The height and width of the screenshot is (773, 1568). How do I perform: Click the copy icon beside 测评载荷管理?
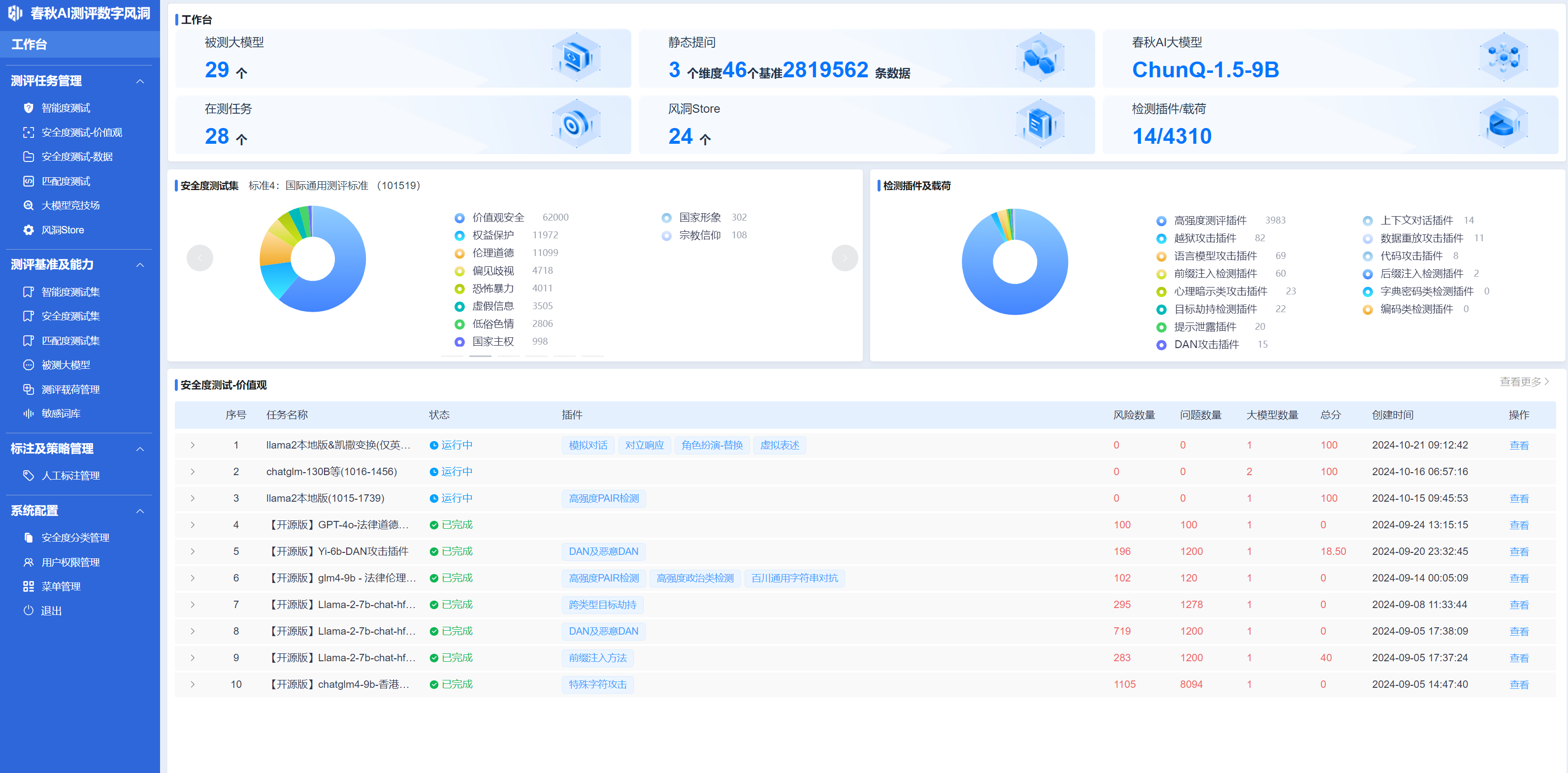coord(28,389)
